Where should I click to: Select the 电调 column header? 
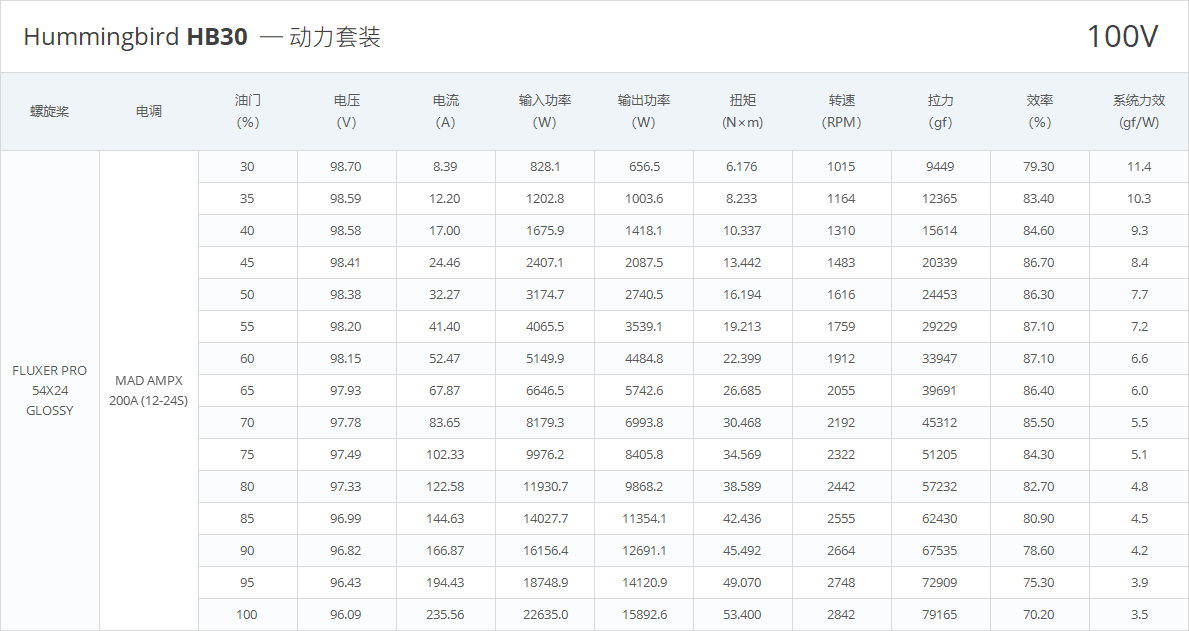click(x=149, y=111)
